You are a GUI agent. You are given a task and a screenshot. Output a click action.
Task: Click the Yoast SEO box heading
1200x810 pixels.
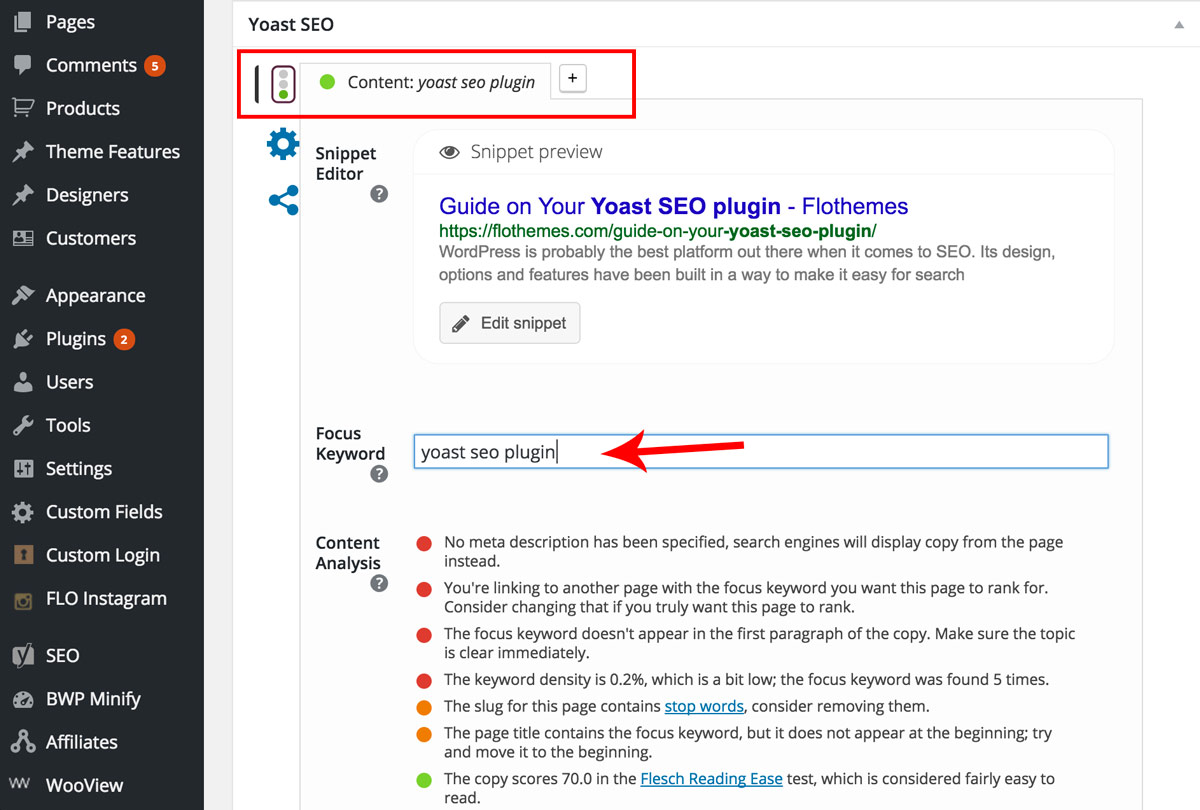291,24
